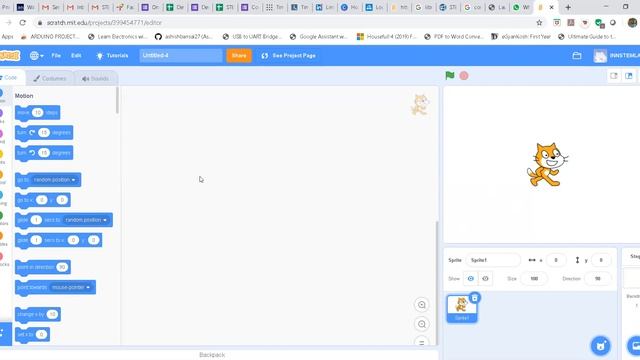The width and height of the screenshot is (640, 360).
Task: Switch to the Costumes tab
Action: point(50,78)
